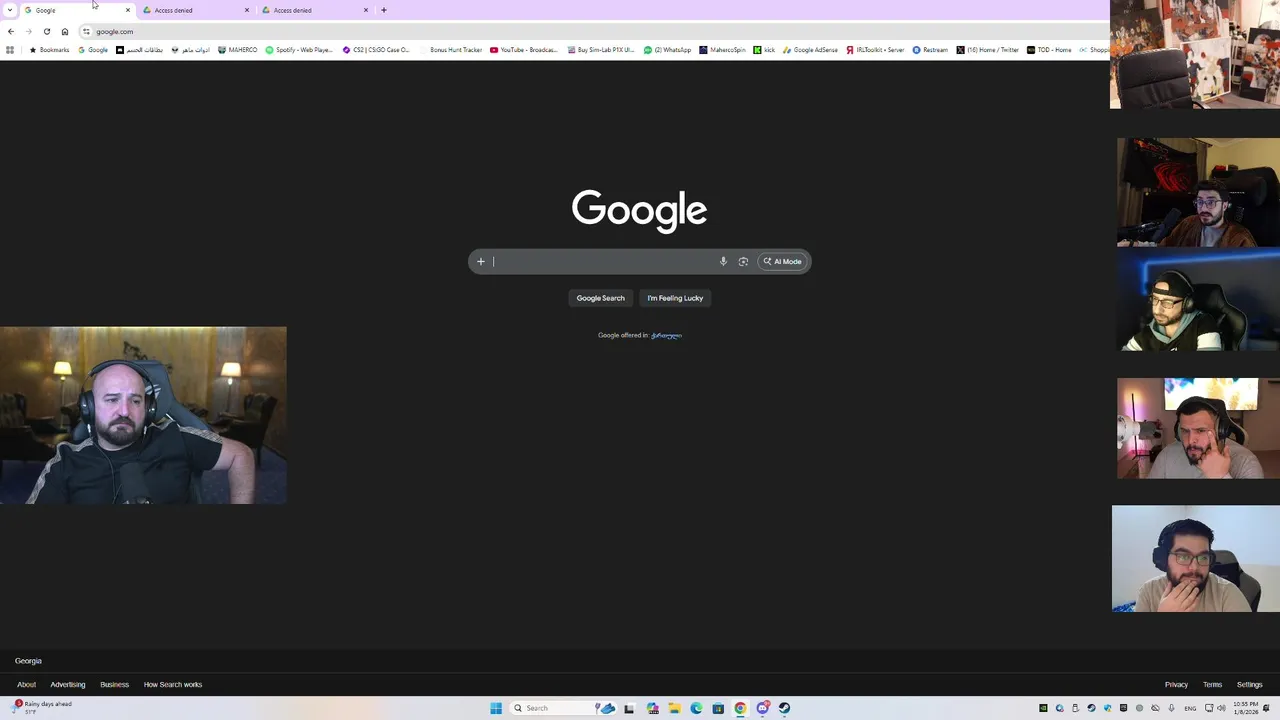
Task: Open the ENG language switcher
Action: click(1190, 708)
